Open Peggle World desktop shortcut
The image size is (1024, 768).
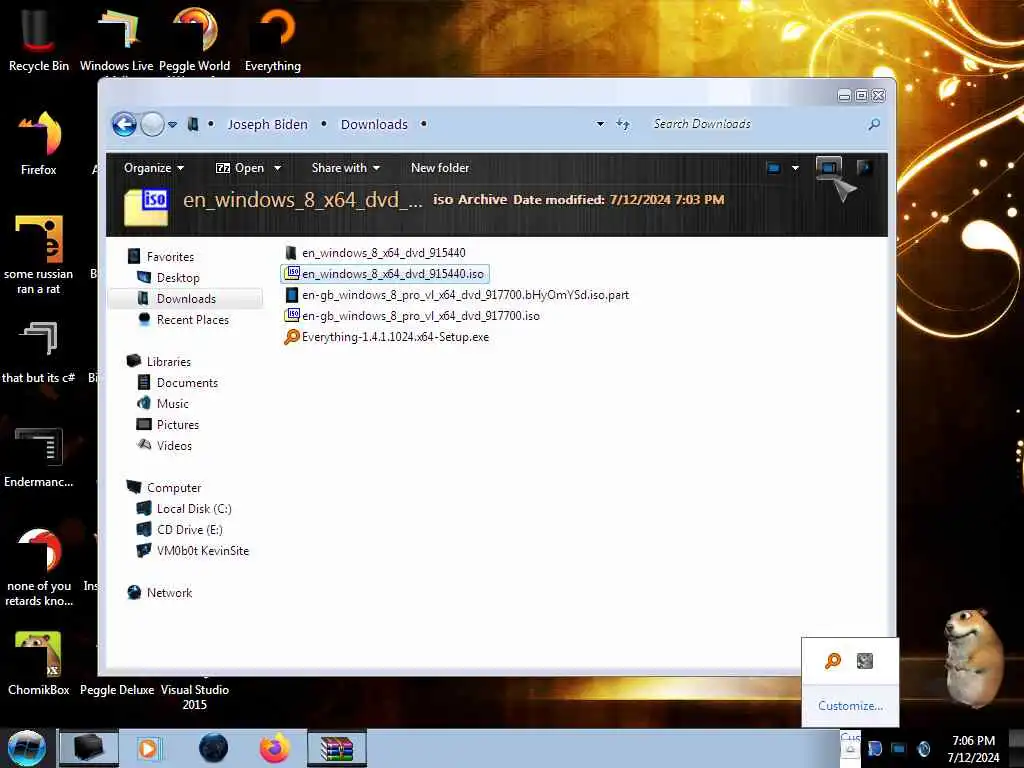click(194, 38)
